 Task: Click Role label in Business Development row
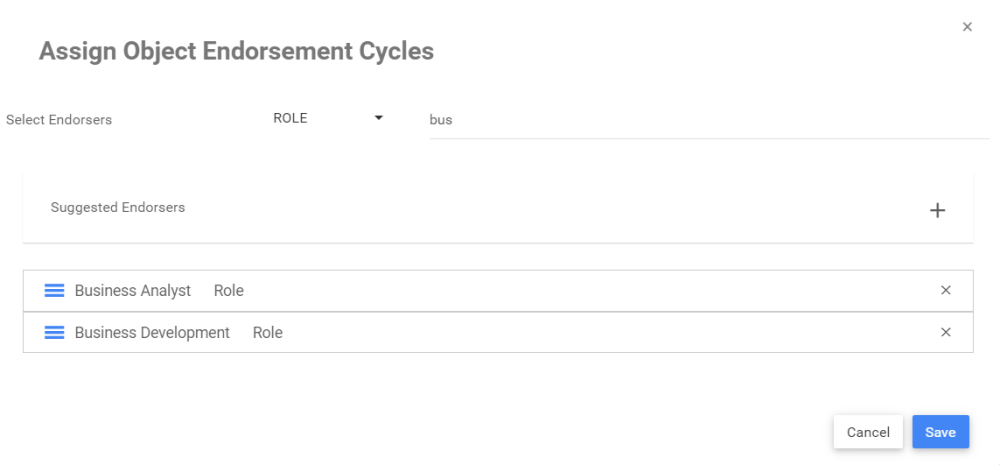[x=268, y=333]
